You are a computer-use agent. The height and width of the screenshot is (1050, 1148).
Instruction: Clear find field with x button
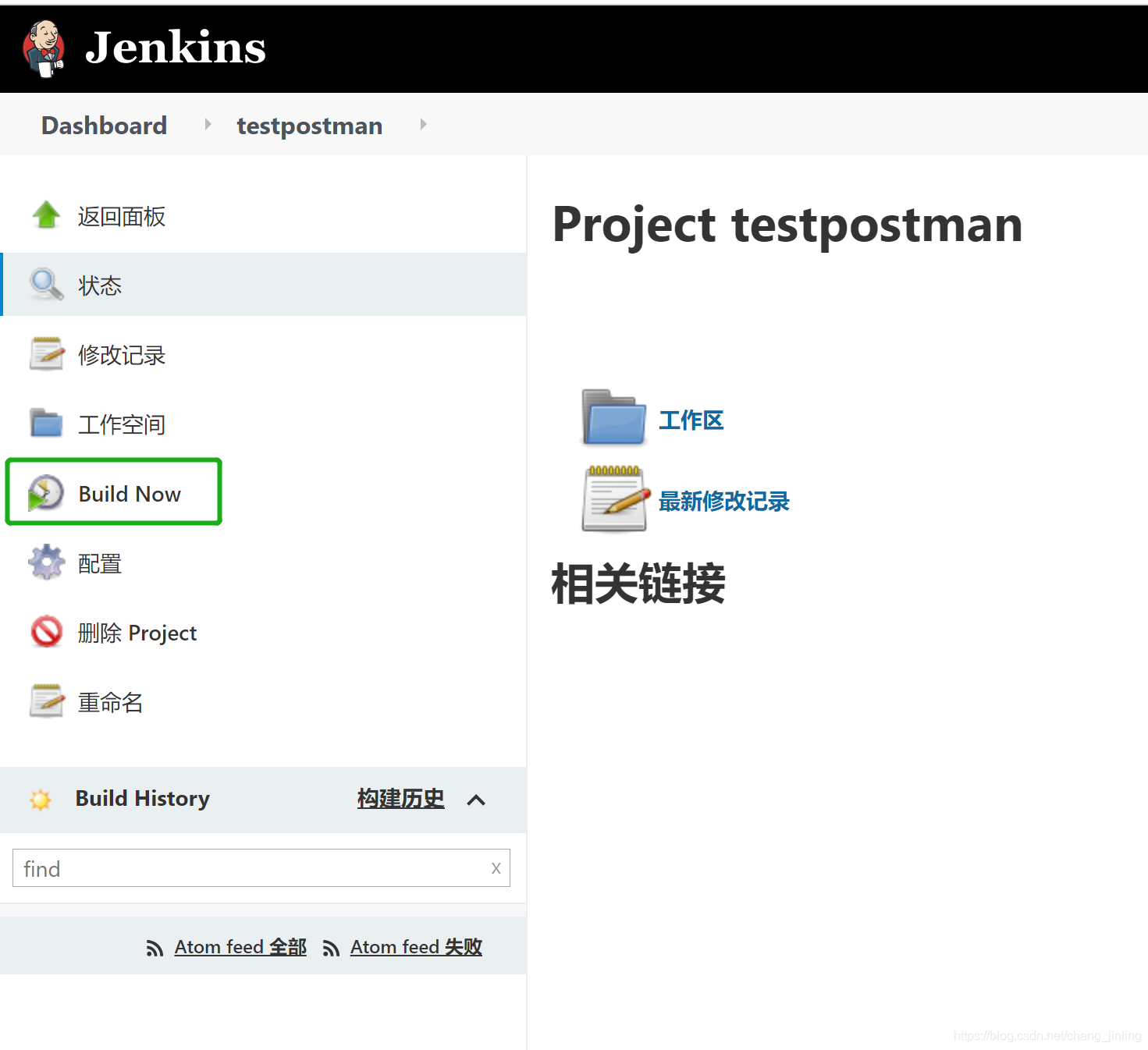click(x=496, y=868)
